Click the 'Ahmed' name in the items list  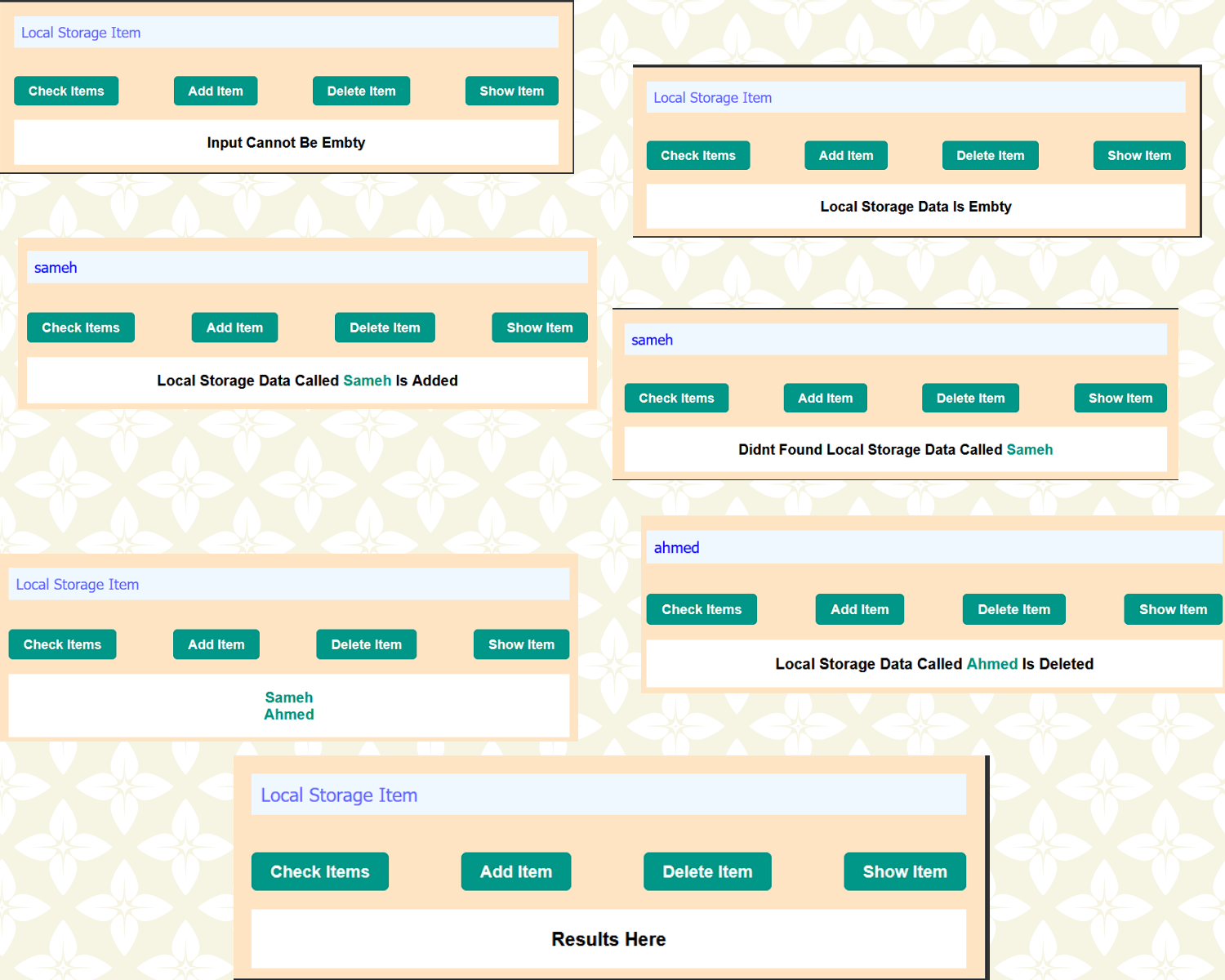(288, 714)
